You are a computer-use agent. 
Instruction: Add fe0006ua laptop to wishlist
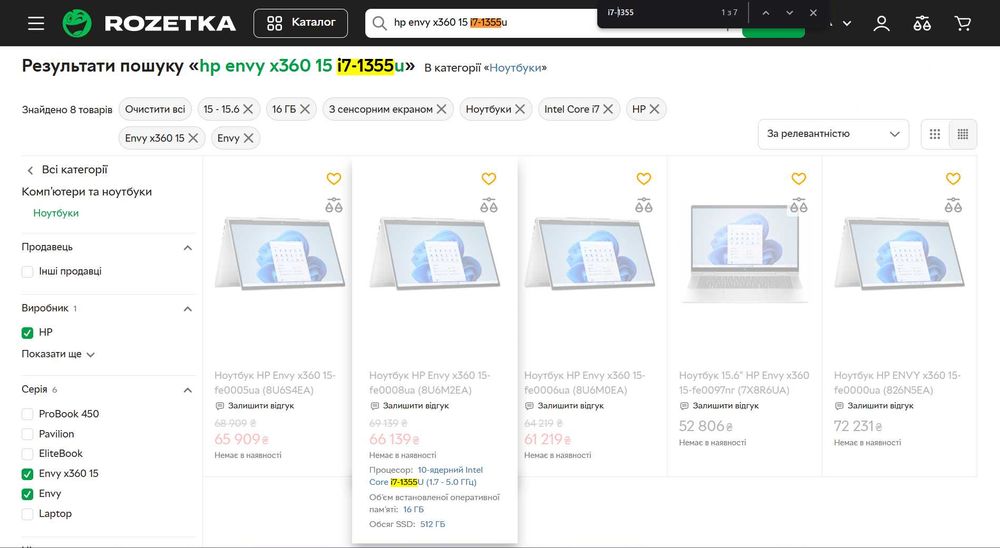coord(643,179)
